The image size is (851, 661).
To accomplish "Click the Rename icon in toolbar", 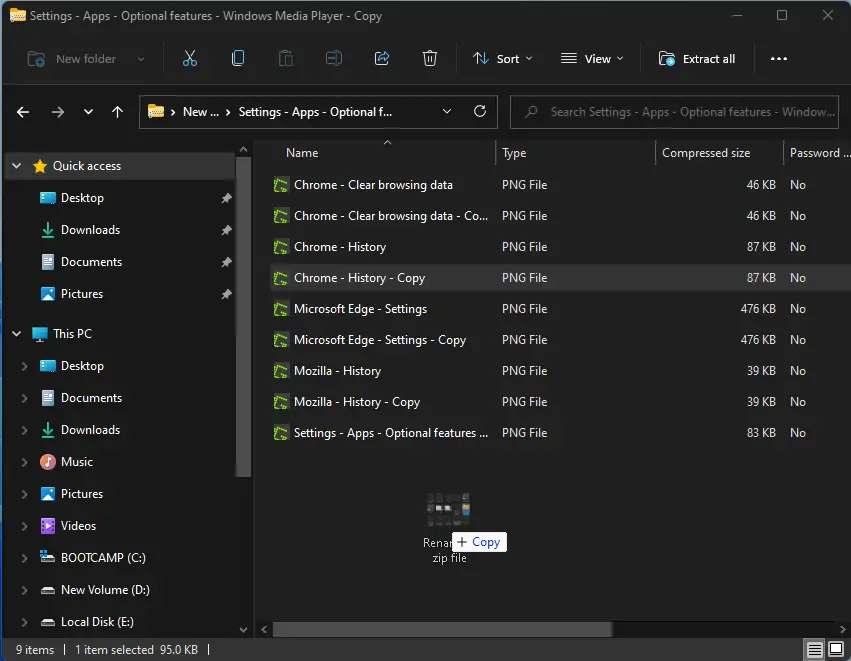I will 334,58.
